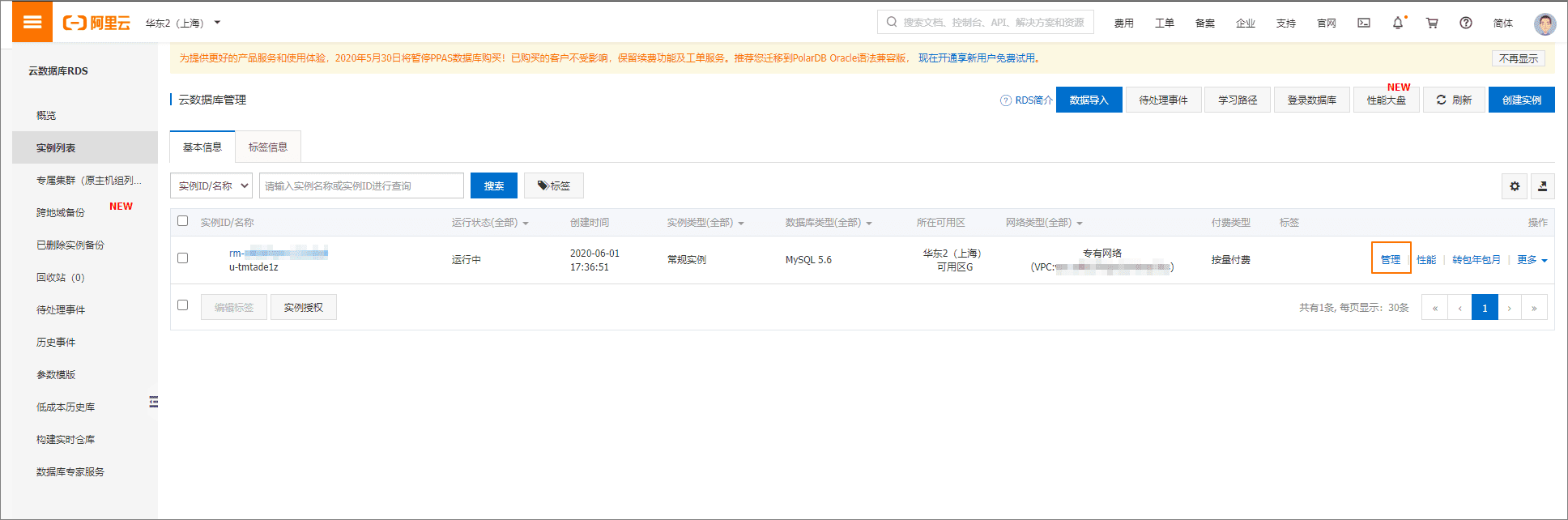Open the Cloud Shell terminal icon
This screenshot has height=520, width=1568.
point(1364,23)
